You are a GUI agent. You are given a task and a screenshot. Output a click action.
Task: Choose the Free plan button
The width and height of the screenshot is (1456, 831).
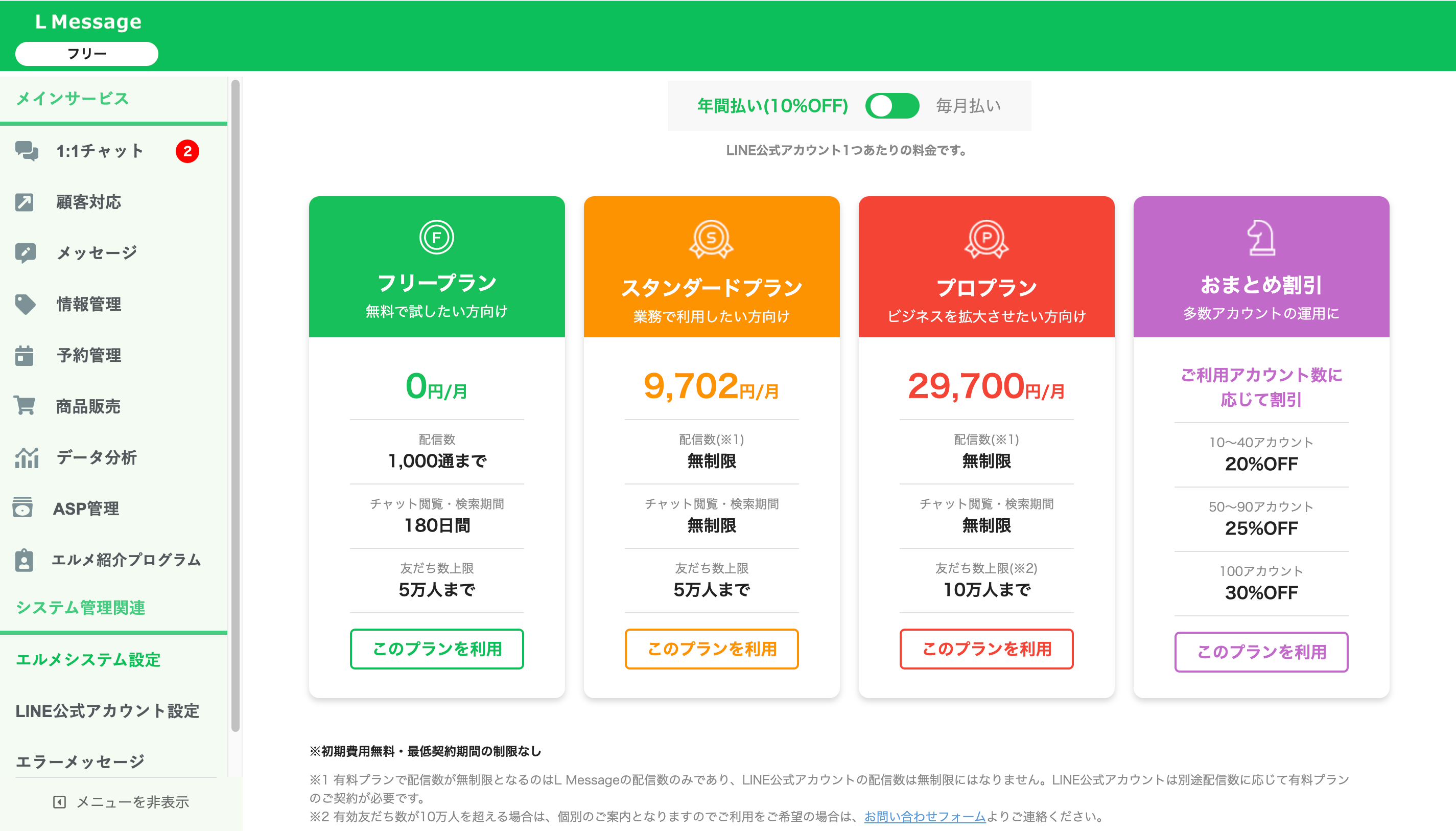(x=436, y=649)
